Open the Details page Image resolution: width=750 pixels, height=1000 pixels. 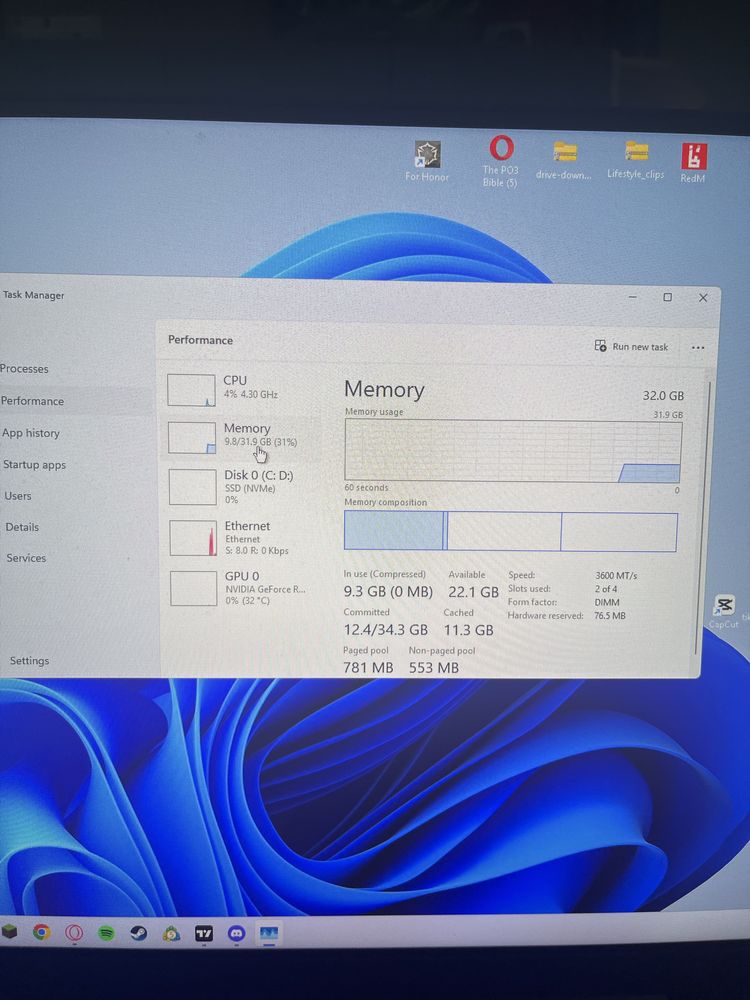click(22, 527)
